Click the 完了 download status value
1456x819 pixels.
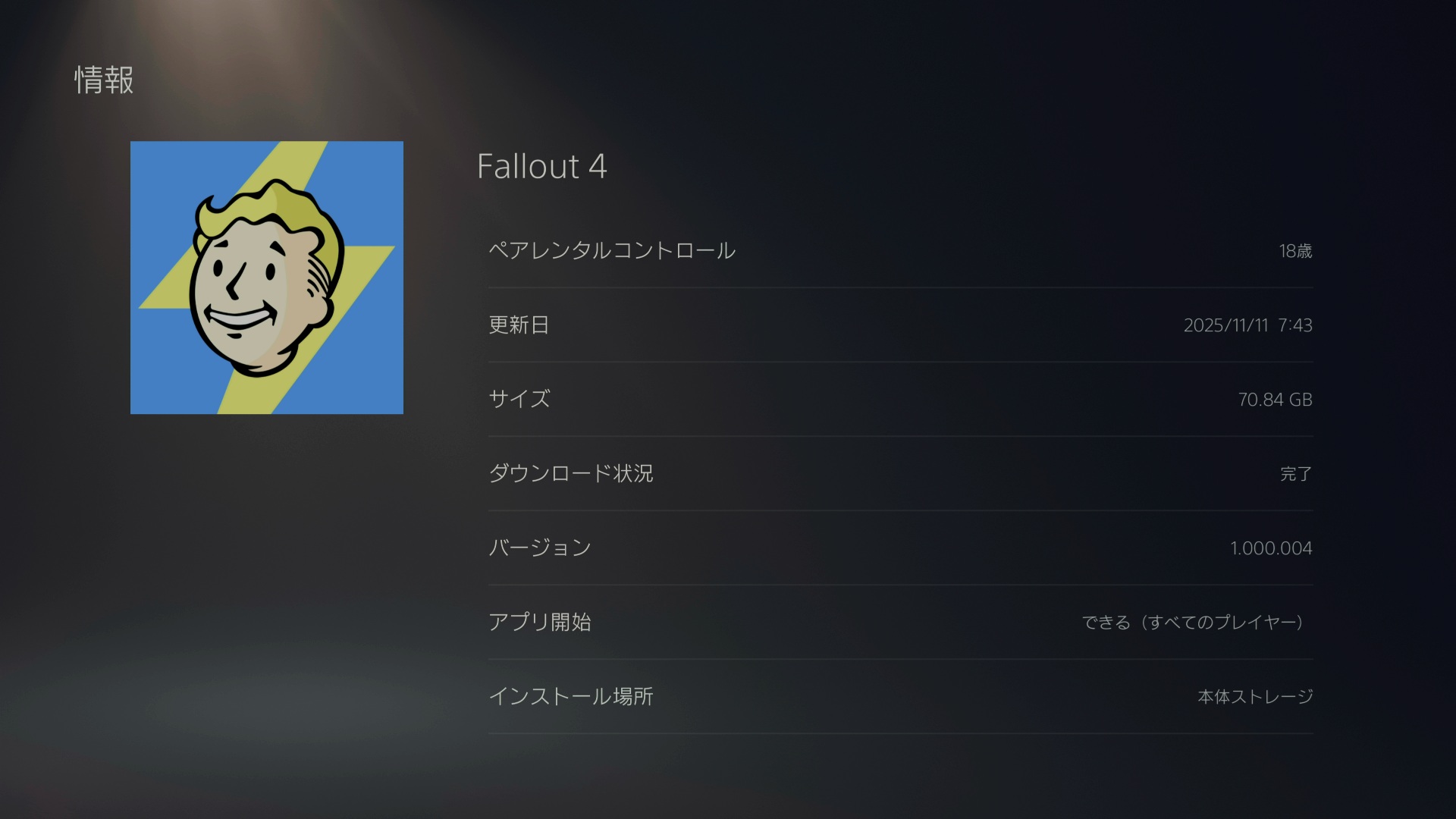(x=1296, y=474)
